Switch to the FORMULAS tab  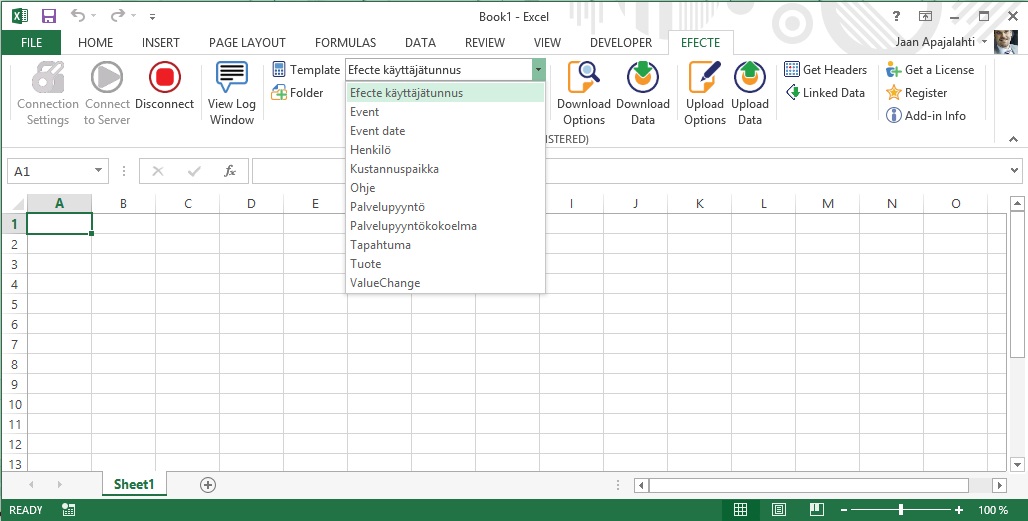(346, 43)
